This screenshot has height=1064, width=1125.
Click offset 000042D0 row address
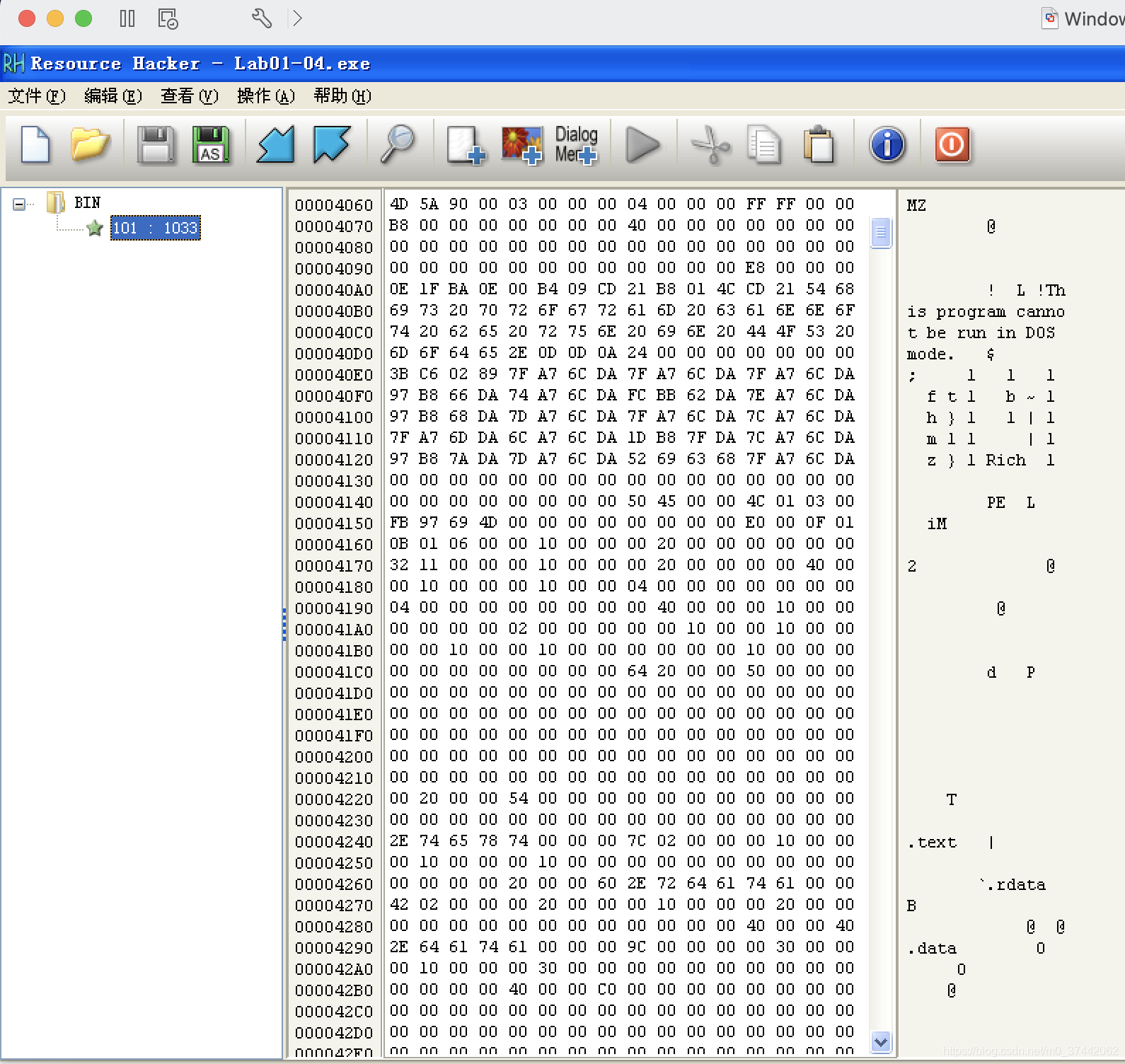coord(334,1033)
